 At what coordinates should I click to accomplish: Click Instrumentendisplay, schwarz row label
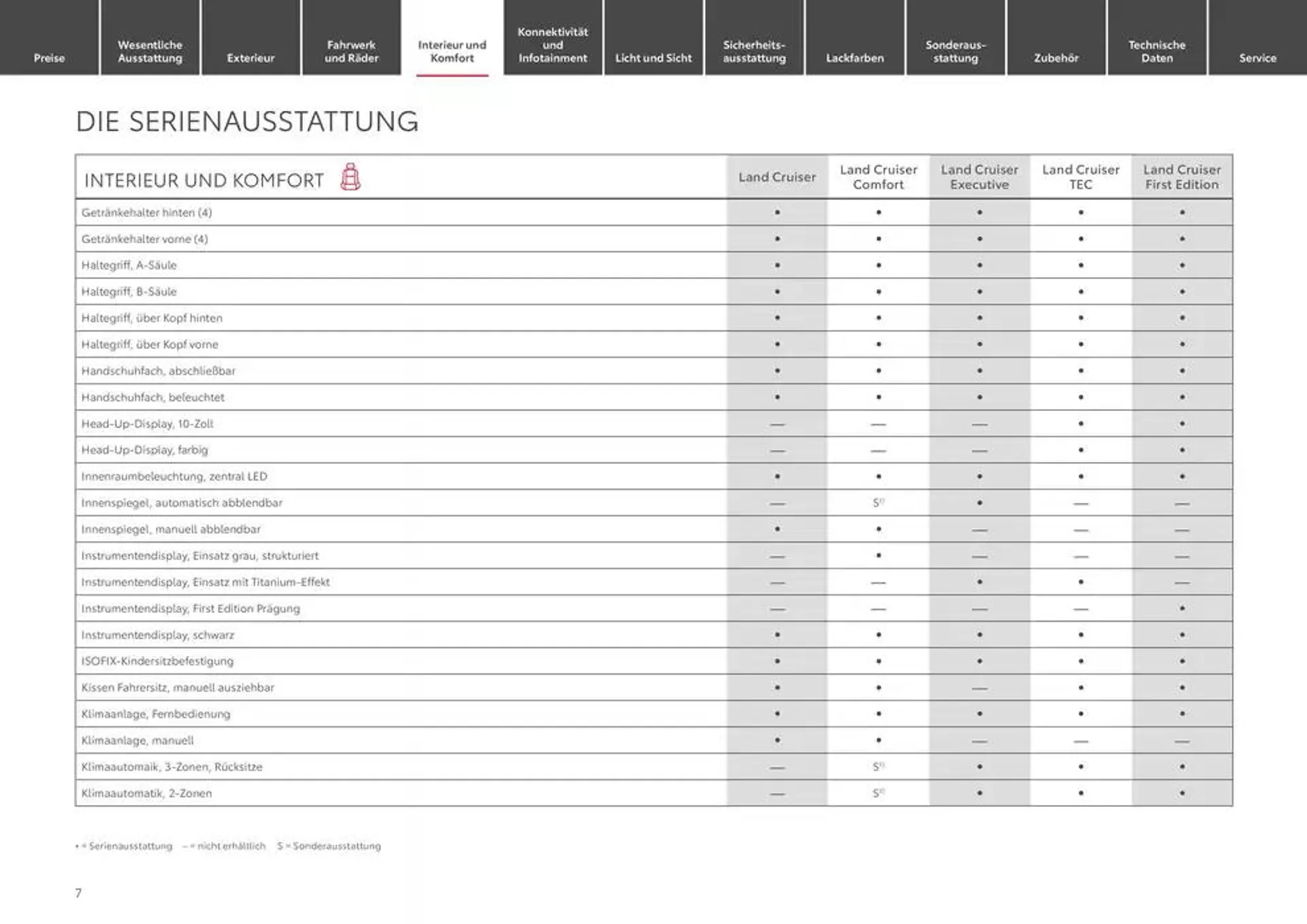pos(157,635)
